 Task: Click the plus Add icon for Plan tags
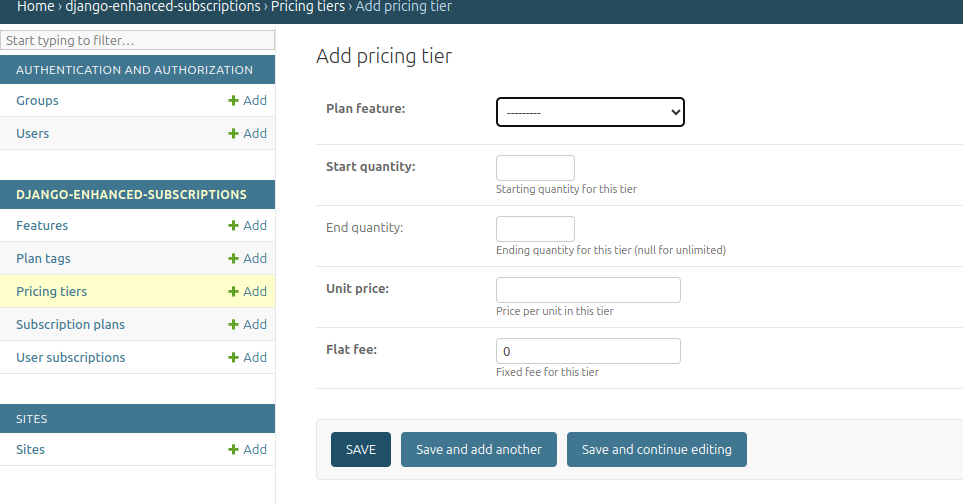(x=233, y=259)
